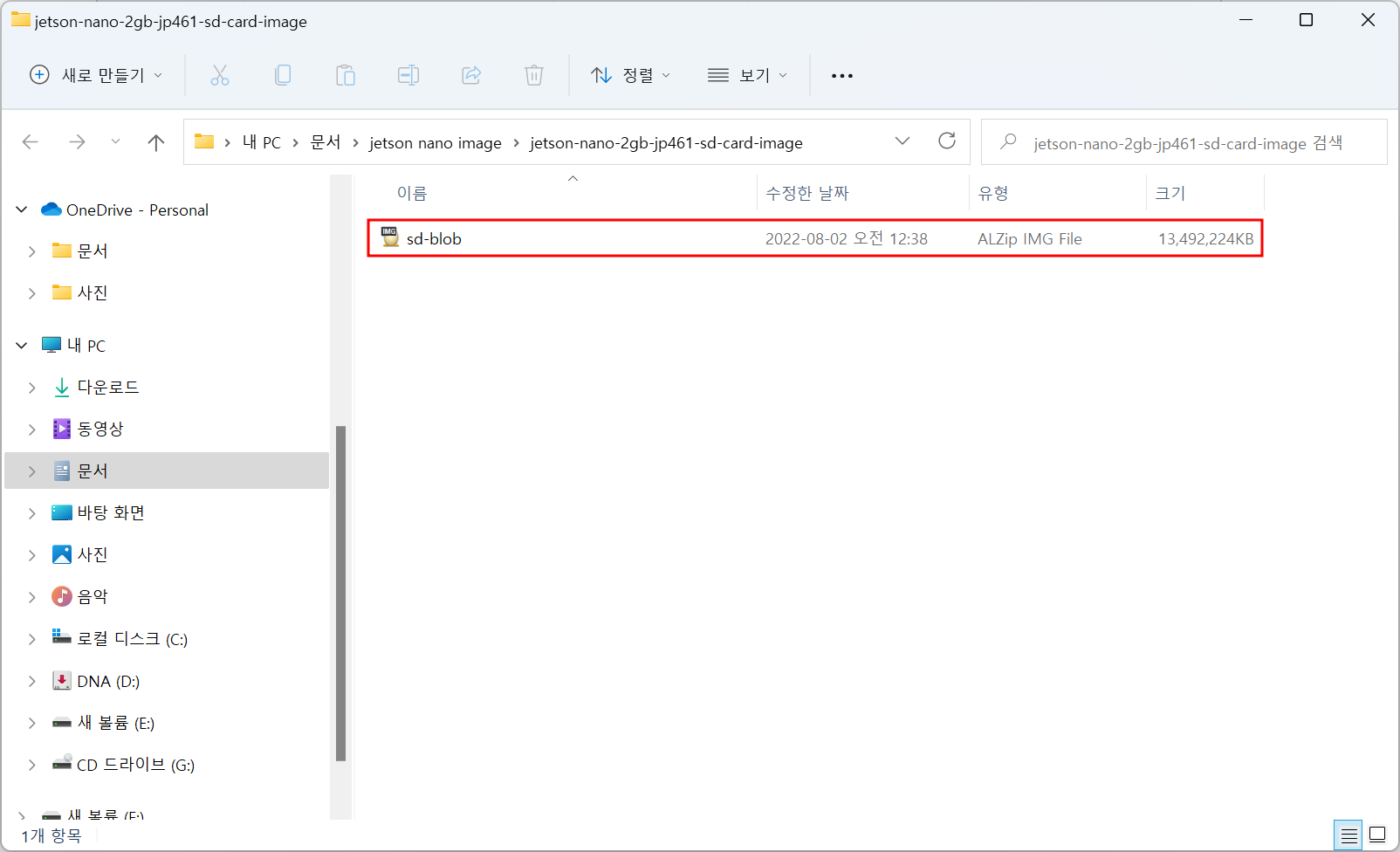Click the ALZip IMG File type cell
This screenshot has height=852, width=1400.
point(1030,238)
